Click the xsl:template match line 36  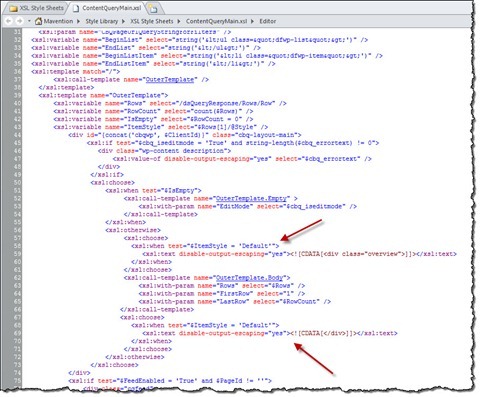(76, 71)
